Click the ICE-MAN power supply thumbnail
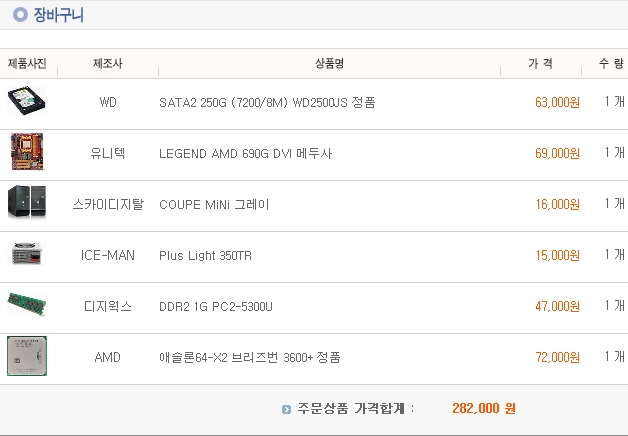628x436 pixels. point(27,253)
